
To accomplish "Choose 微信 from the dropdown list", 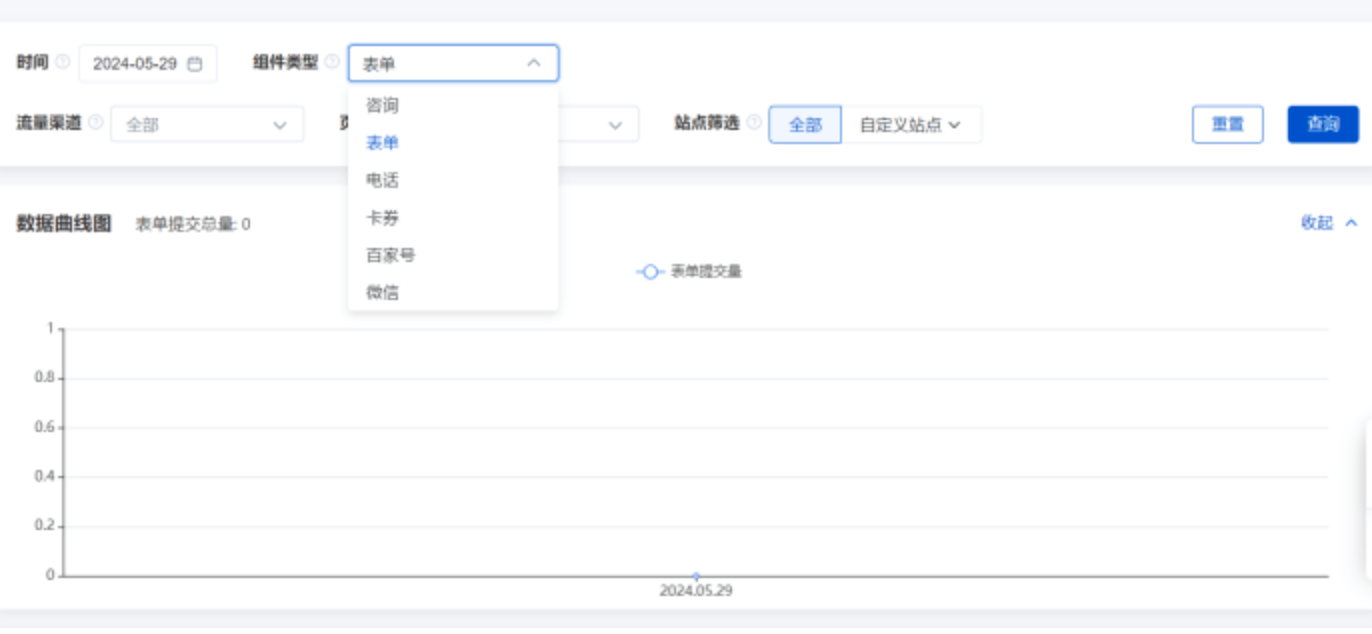I will [x=382, y=293].
